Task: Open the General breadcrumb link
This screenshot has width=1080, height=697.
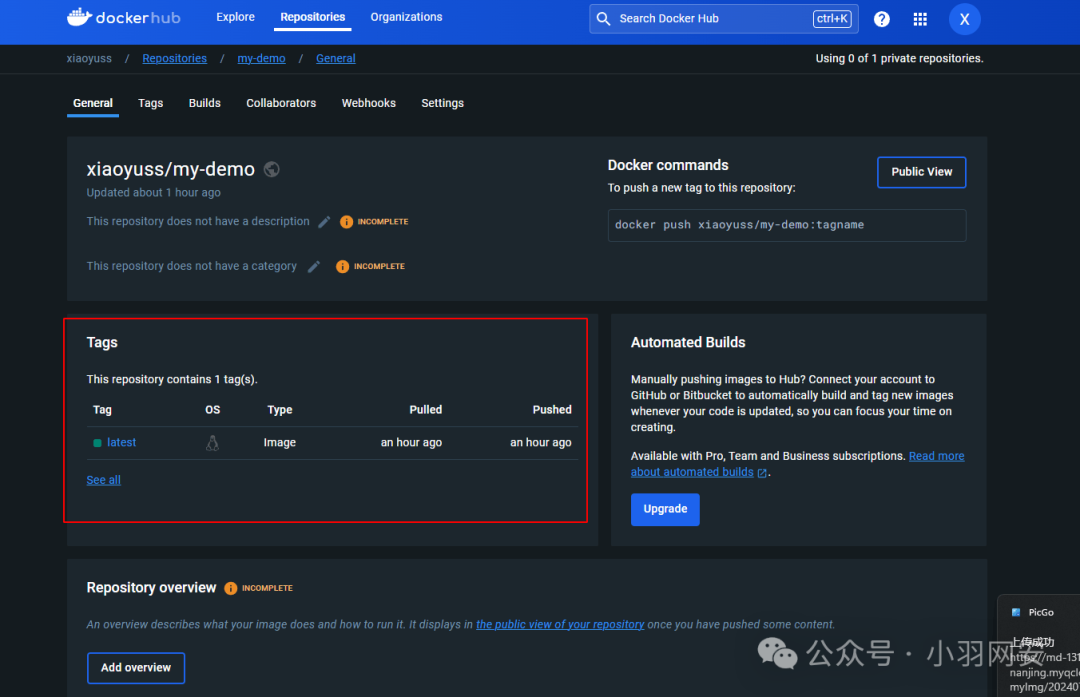Action: point(335,59)
